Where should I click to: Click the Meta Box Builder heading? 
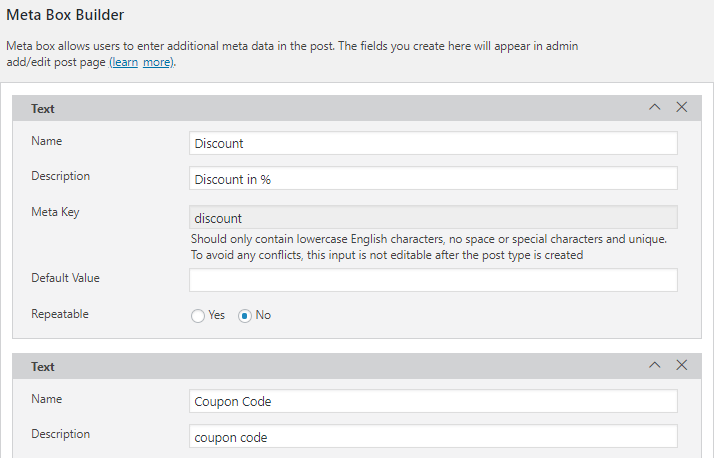(65, 15)
